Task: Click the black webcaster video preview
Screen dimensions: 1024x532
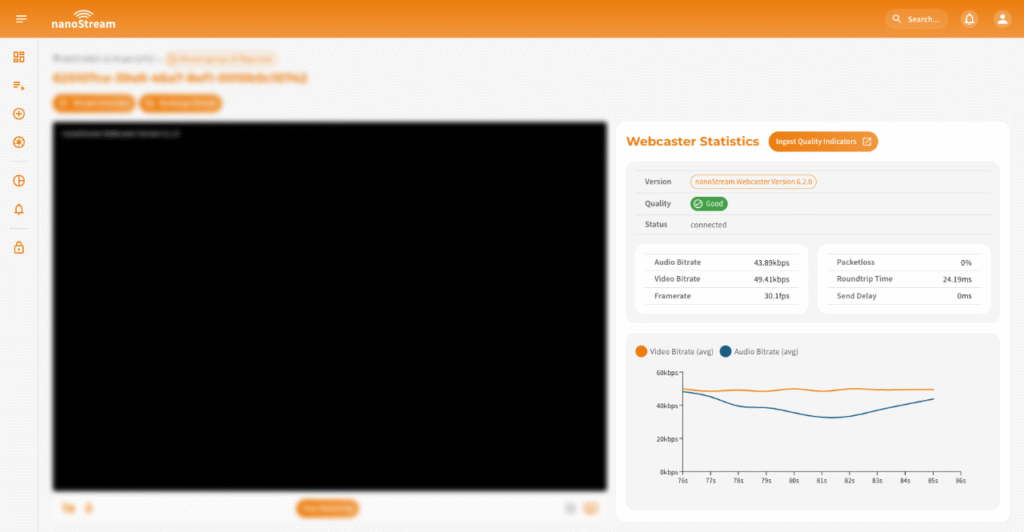Action: coord(330,306)
